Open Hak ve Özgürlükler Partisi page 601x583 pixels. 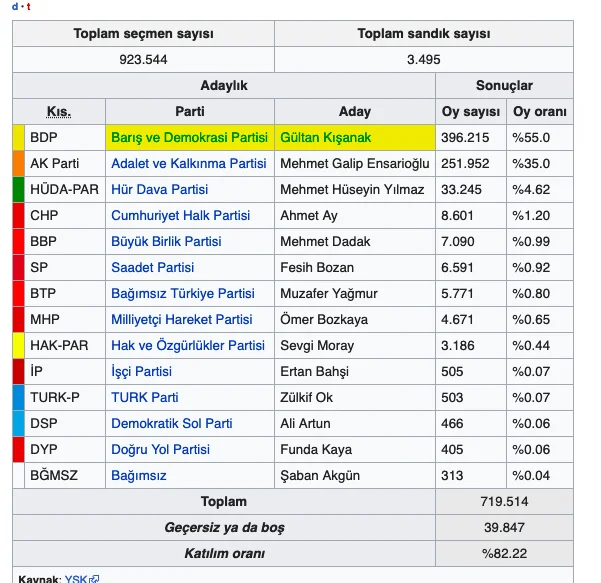188,345
